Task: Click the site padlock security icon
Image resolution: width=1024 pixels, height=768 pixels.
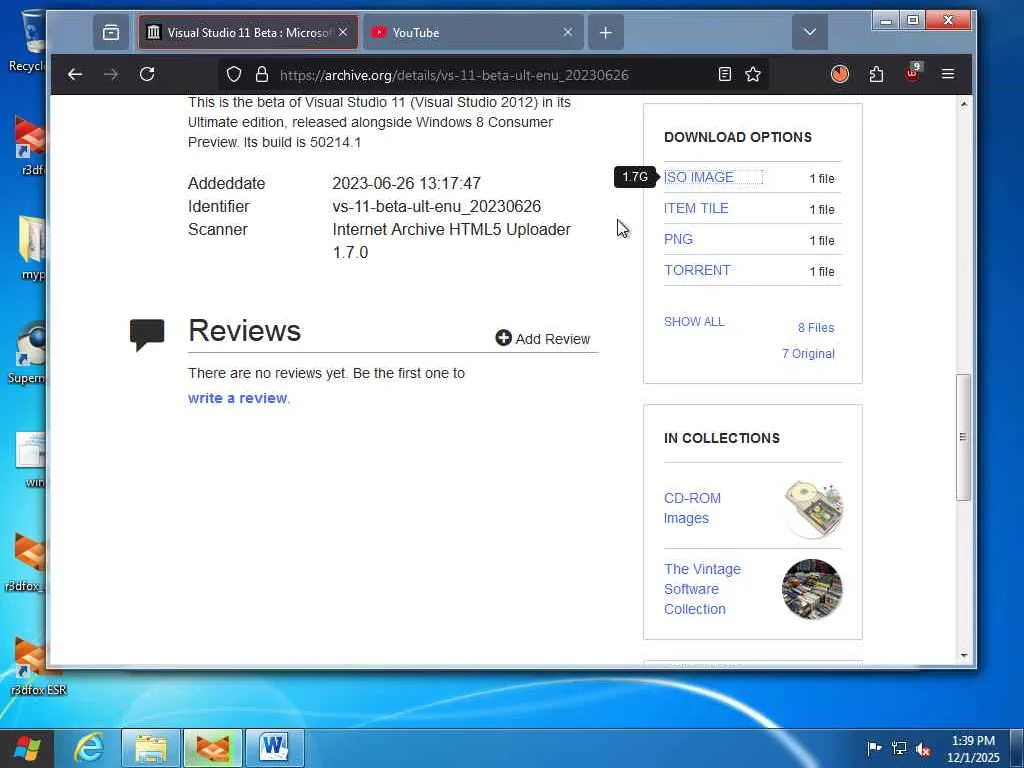Action: click(262, 74)
